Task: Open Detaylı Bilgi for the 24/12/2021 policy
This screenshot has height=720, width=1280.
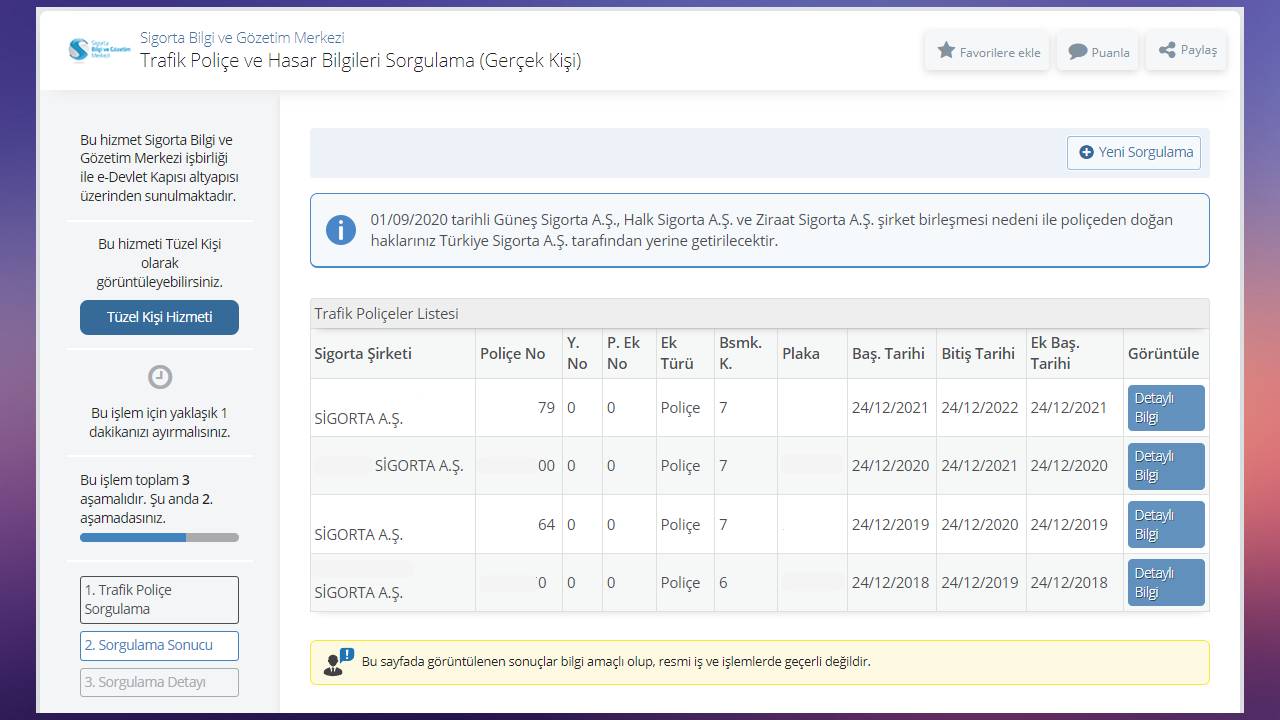Action: (x=1165, y=408)
